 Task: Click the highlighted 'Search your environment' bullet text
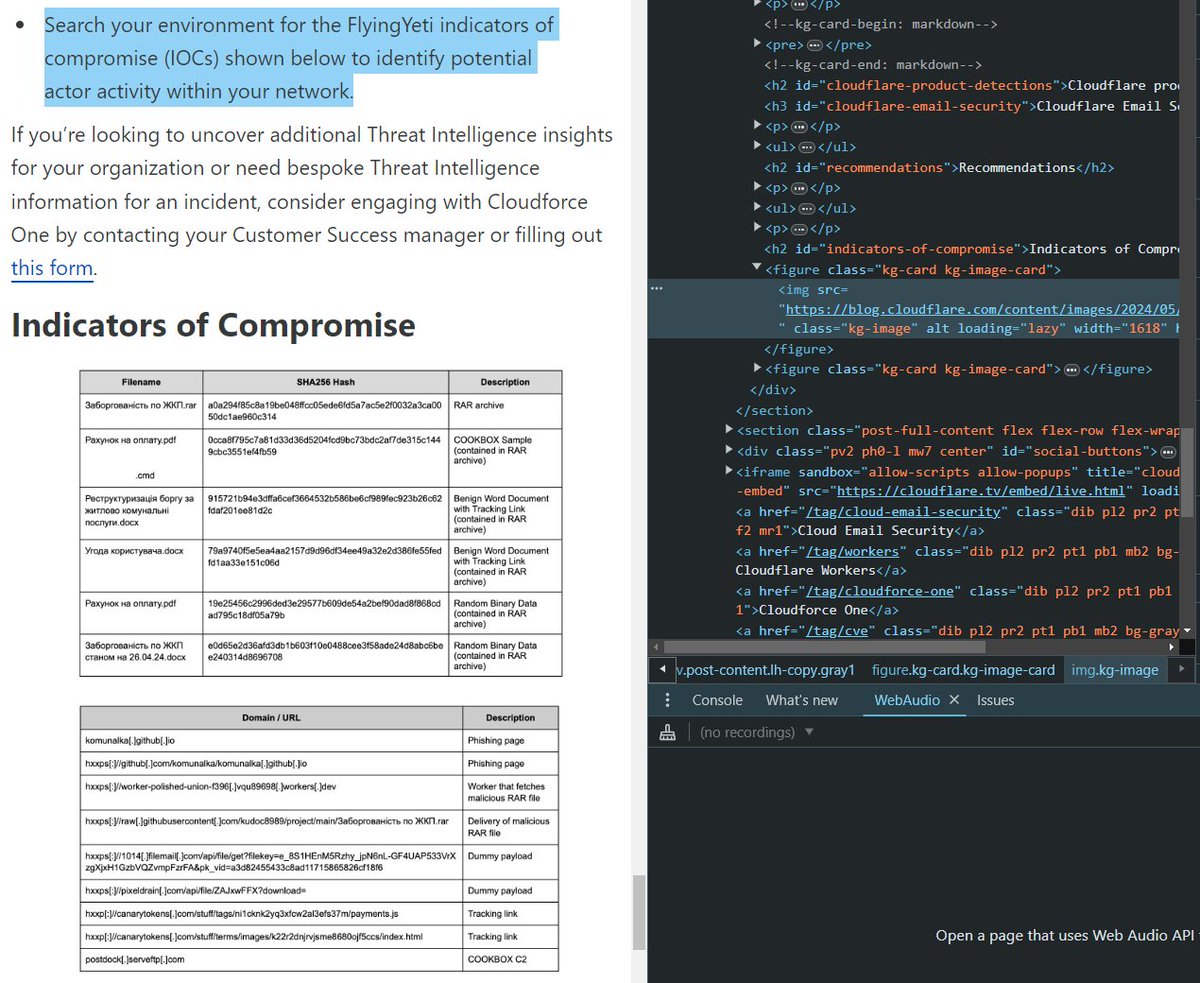298,58
